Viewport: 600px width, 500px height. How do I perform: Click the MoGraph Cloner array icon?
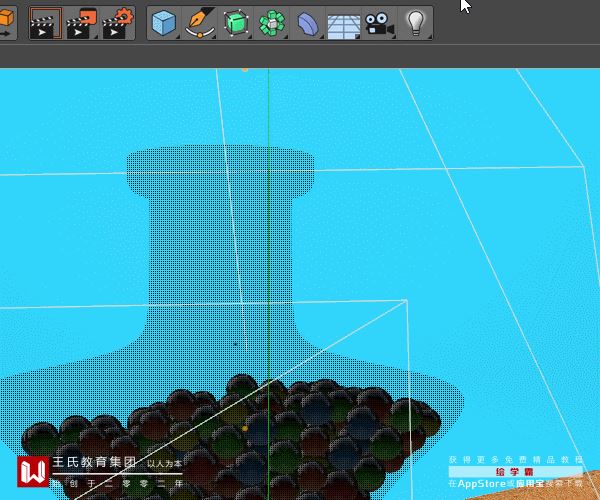click(x=272, y=23)
